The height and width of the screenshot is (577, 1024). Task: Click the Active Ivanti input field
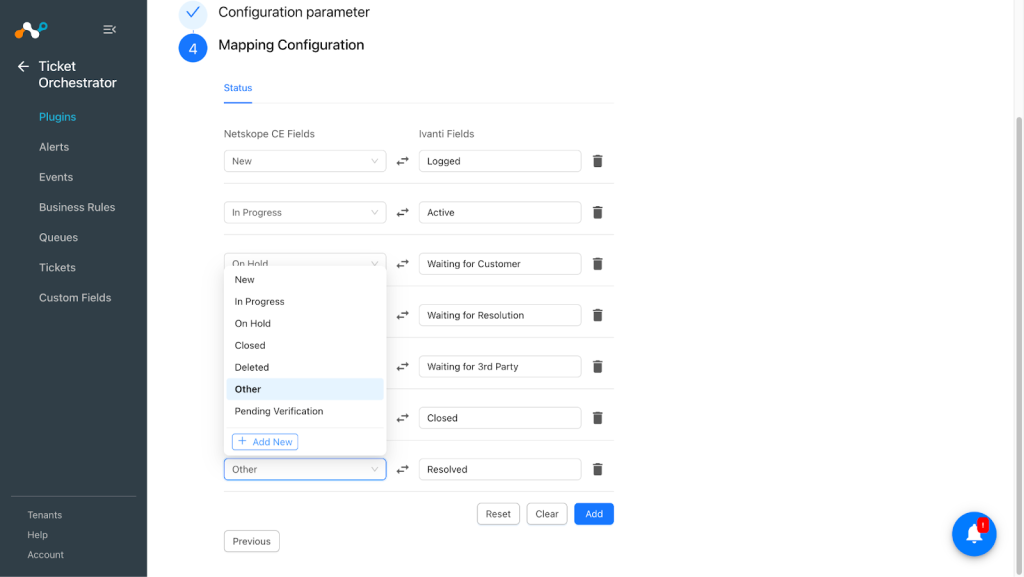[x=500, y=212]
